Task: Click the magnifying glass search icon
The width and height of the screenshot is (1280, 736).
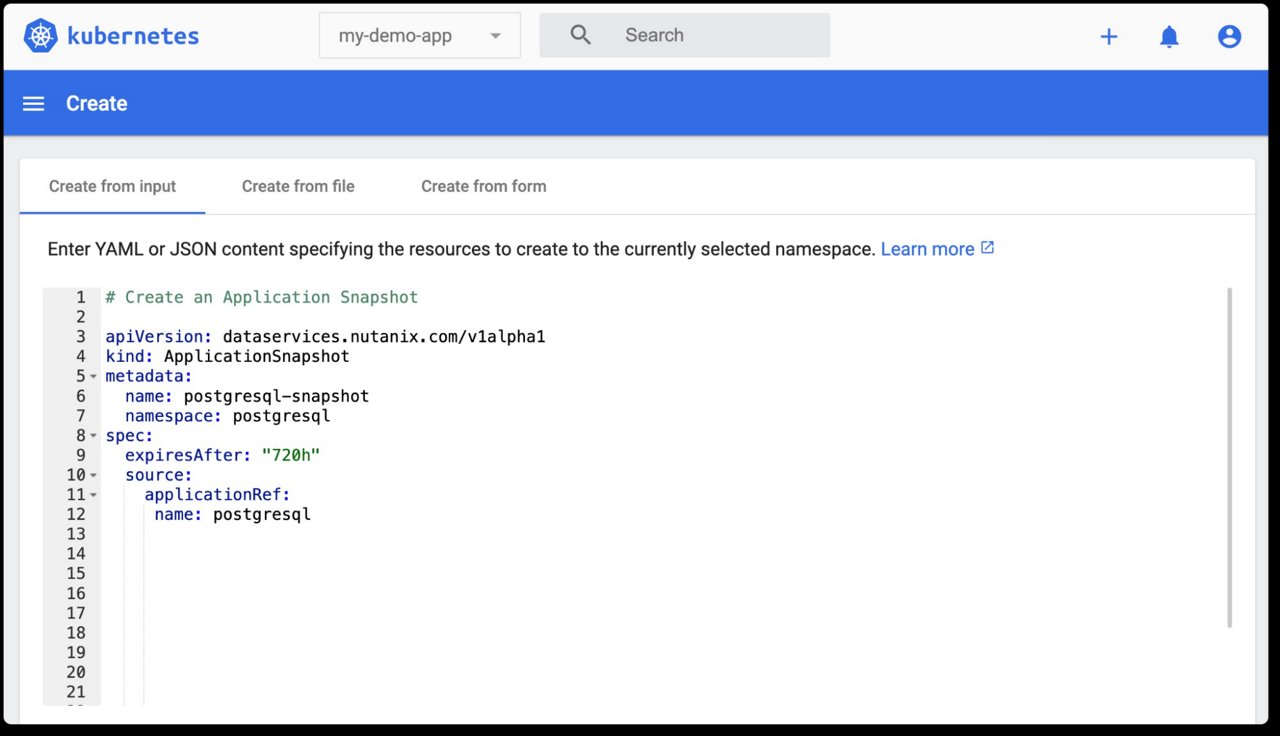Action: [x=580, y=35]
